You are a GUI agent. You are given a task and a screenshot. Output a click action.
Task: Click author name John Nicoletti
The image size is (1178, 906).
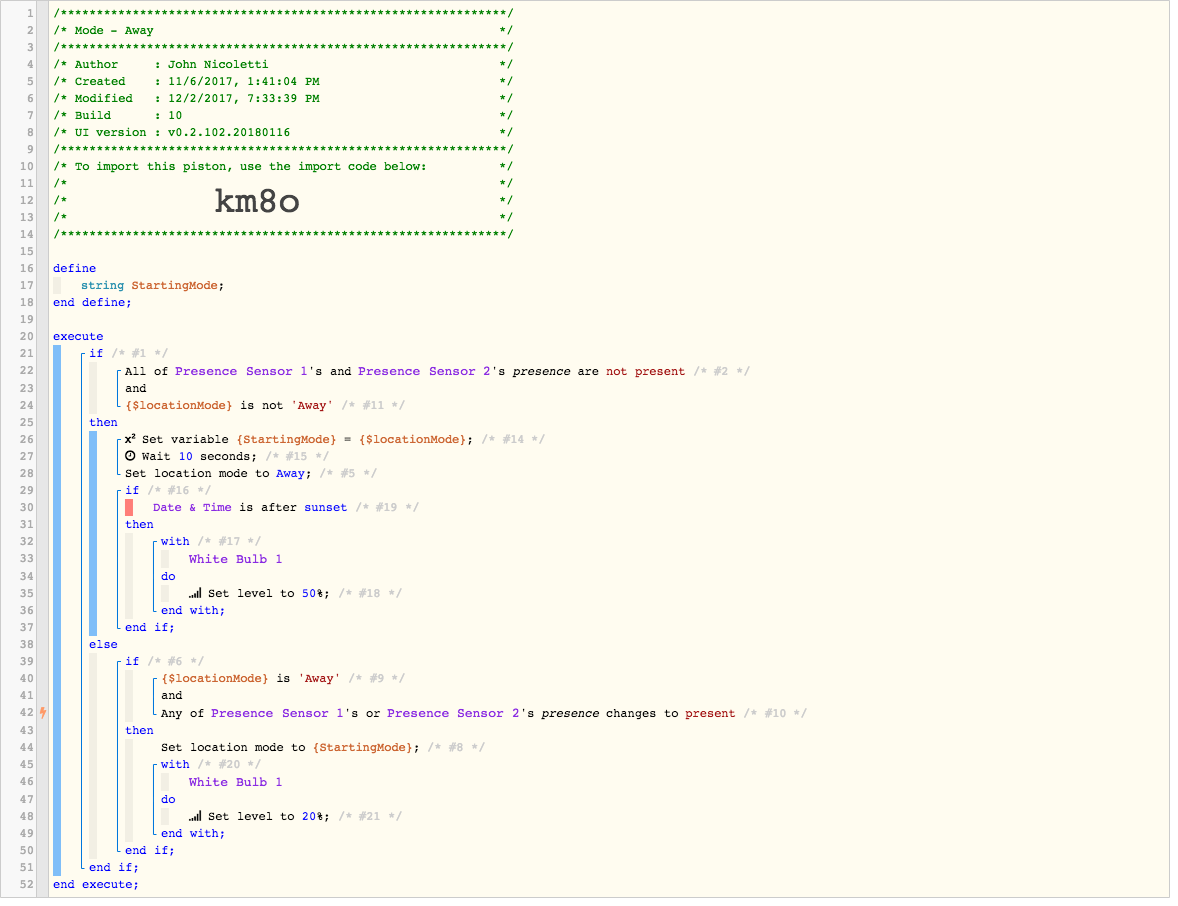tap(218, 65)
